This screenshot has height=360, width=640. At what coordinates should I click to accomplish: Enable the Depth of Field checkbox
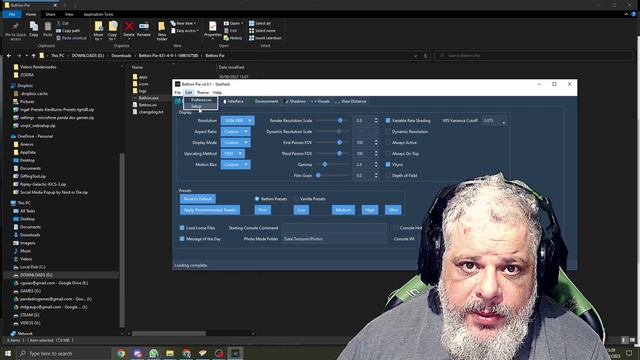coord(388,176)
